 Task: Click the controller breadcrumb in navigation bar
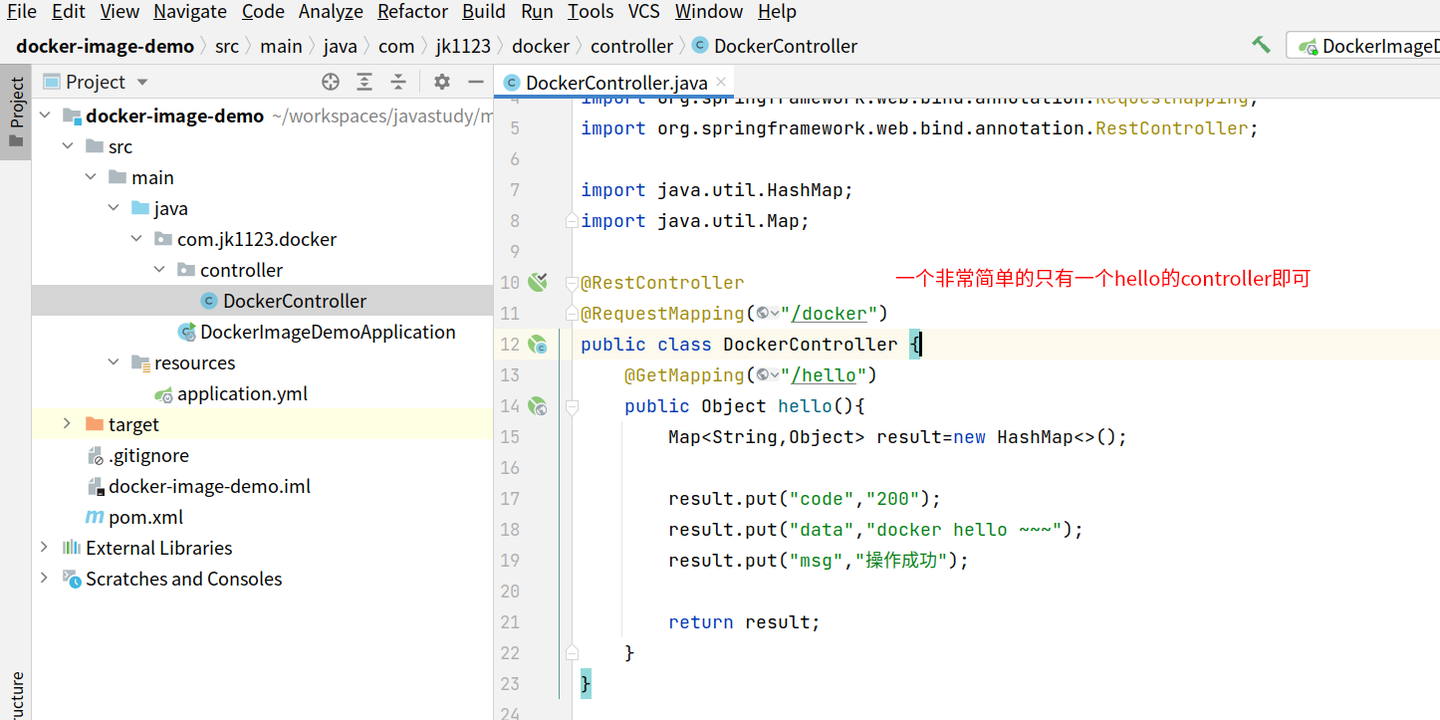point(632,45)
